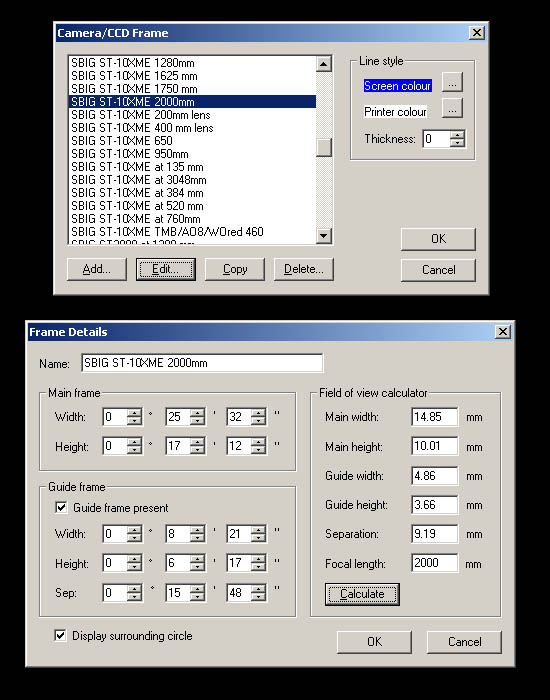Click the Name text field
This screenshot has width=550, height=700.
coord(202,363)
